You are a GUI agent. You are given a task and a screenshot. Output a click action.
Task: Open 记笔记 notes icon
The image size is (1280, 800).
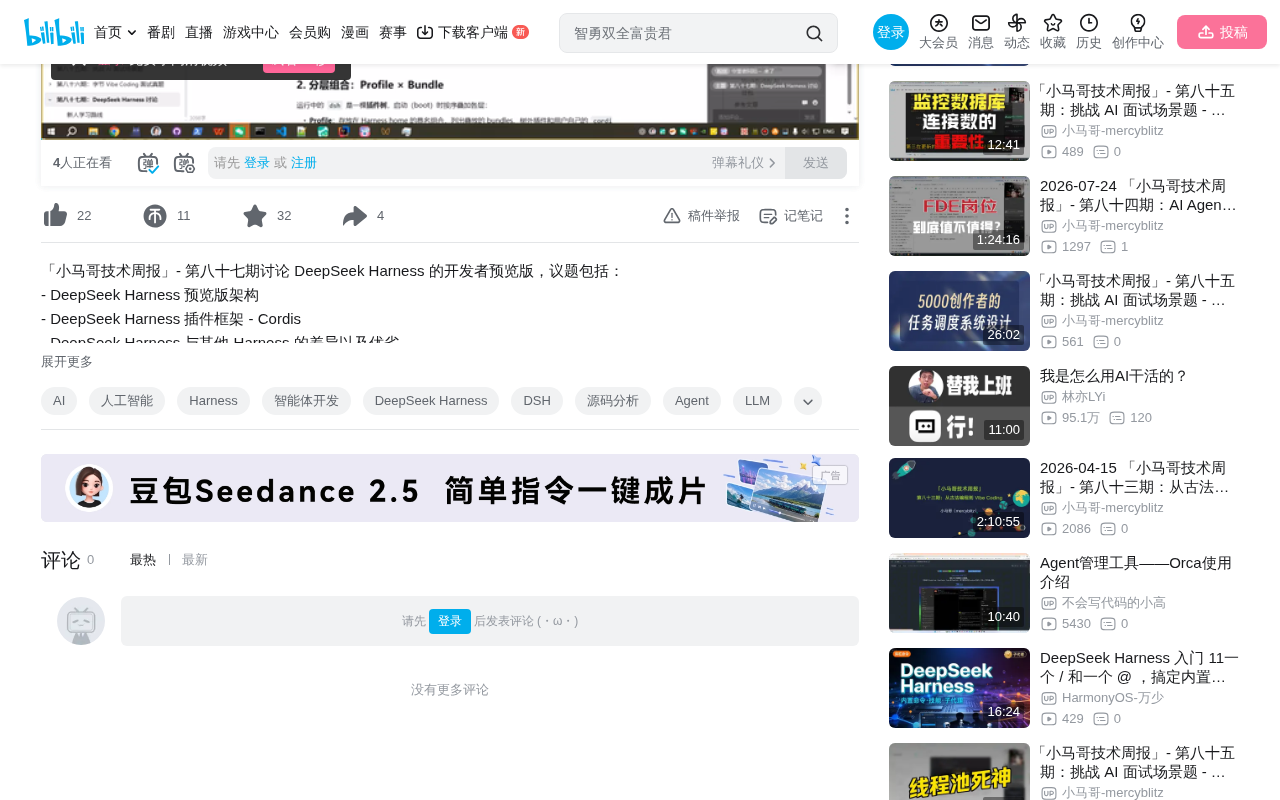point(768,216)
